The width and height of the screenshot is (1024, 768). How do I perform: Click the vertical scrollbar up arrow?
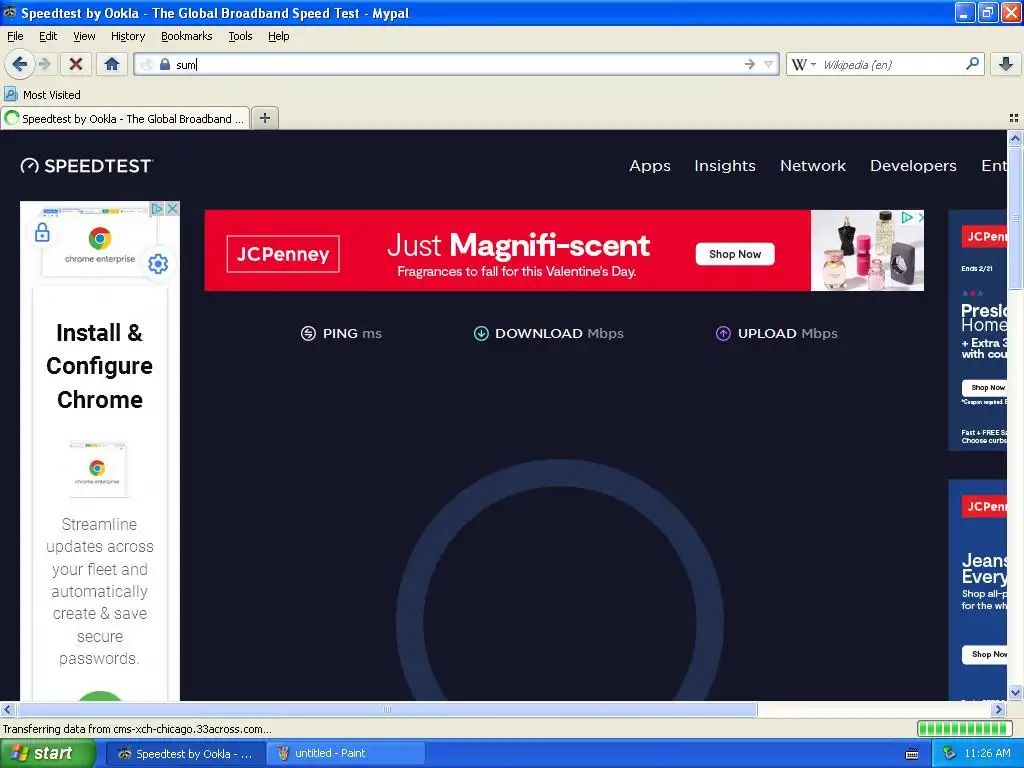coord(1015,138)
